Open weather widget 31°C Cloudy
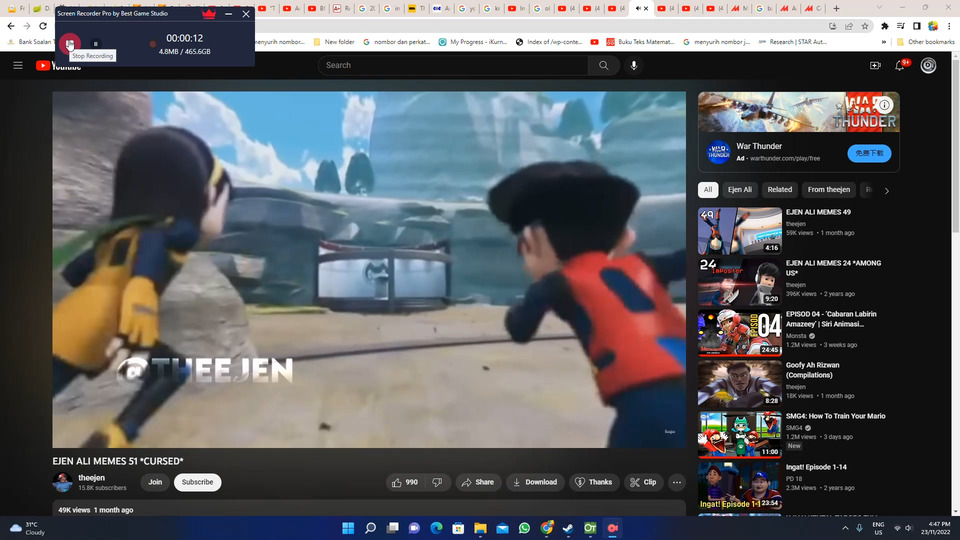Screen dimensions: 960x540 pyautogui.click(x=28, y=528)
